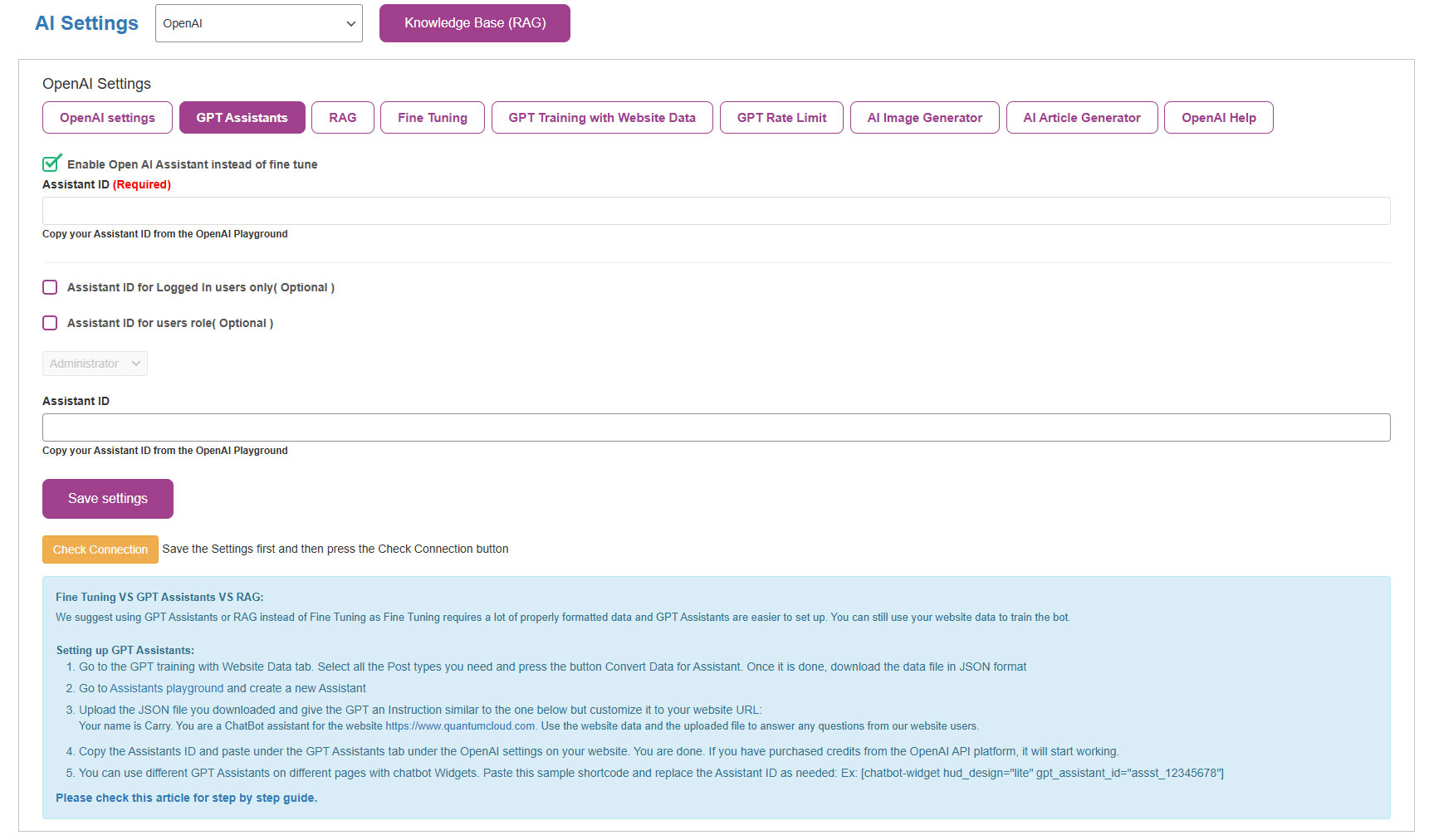Image resolution: width=1429 pixels, height=840 pixels.
Task: Click the orange Check Connection button
Action: pyautogui.click(x=100, y=549)
